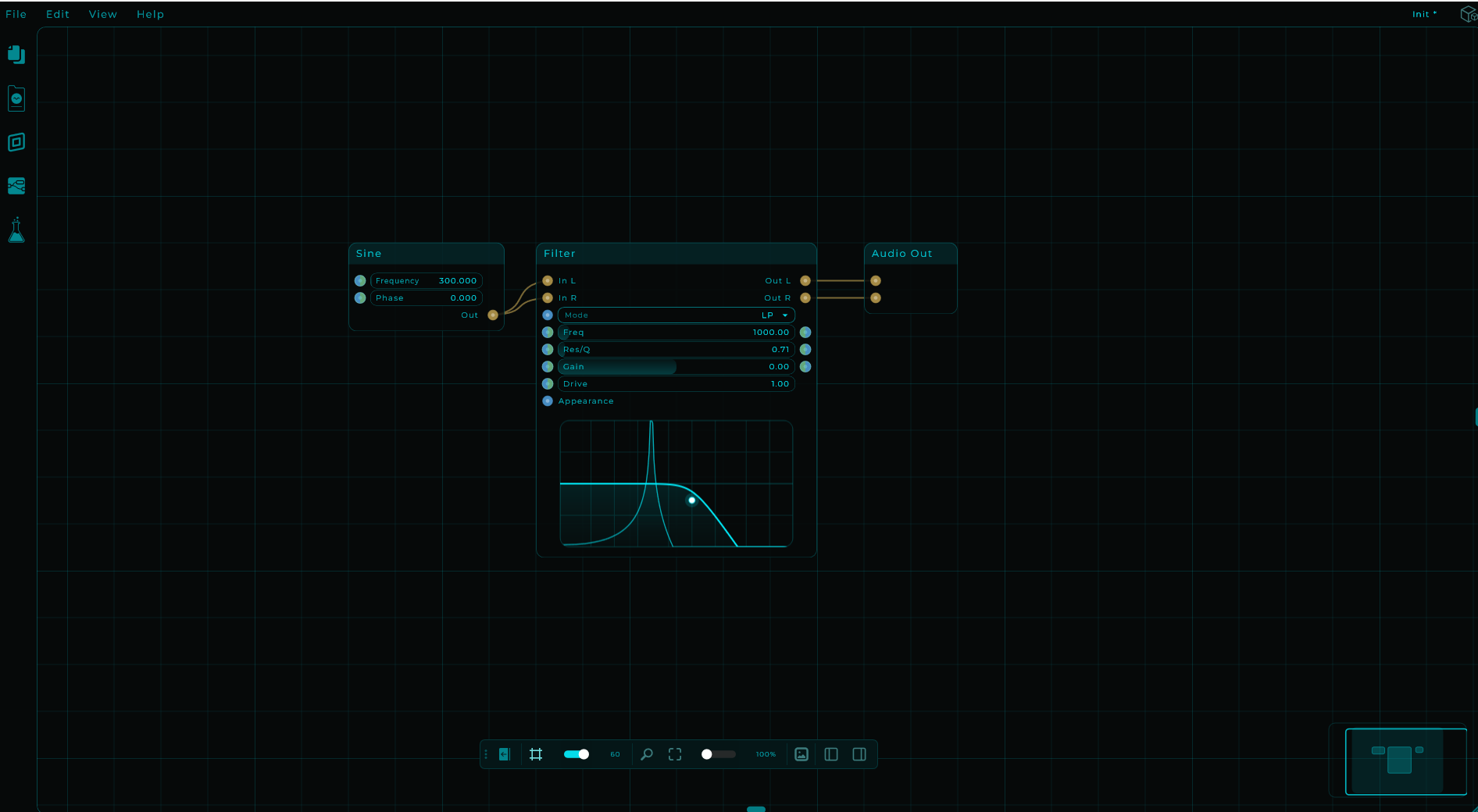This screenshot has width=1478, height=812.
Task: Click the Appearance port on Filter
Action: [x=548, y=401]
